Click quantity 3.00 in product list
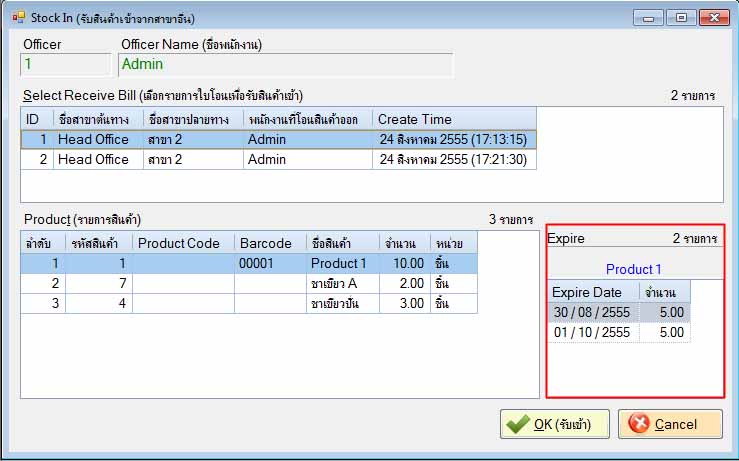739x461 pixels. click(404, 303)
